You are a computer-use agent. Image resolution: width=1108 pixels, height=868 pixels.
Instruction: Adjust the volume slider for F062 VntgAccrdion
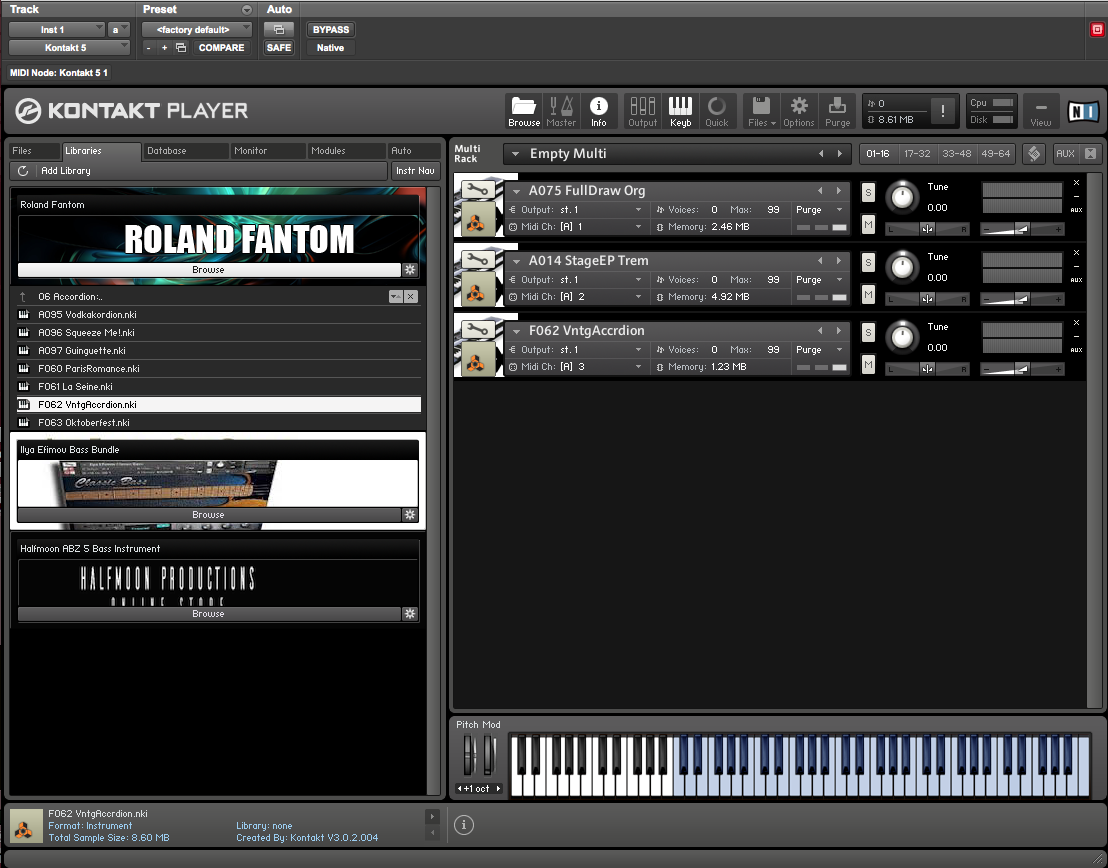pyautogui.click(x=1022, y=369)
